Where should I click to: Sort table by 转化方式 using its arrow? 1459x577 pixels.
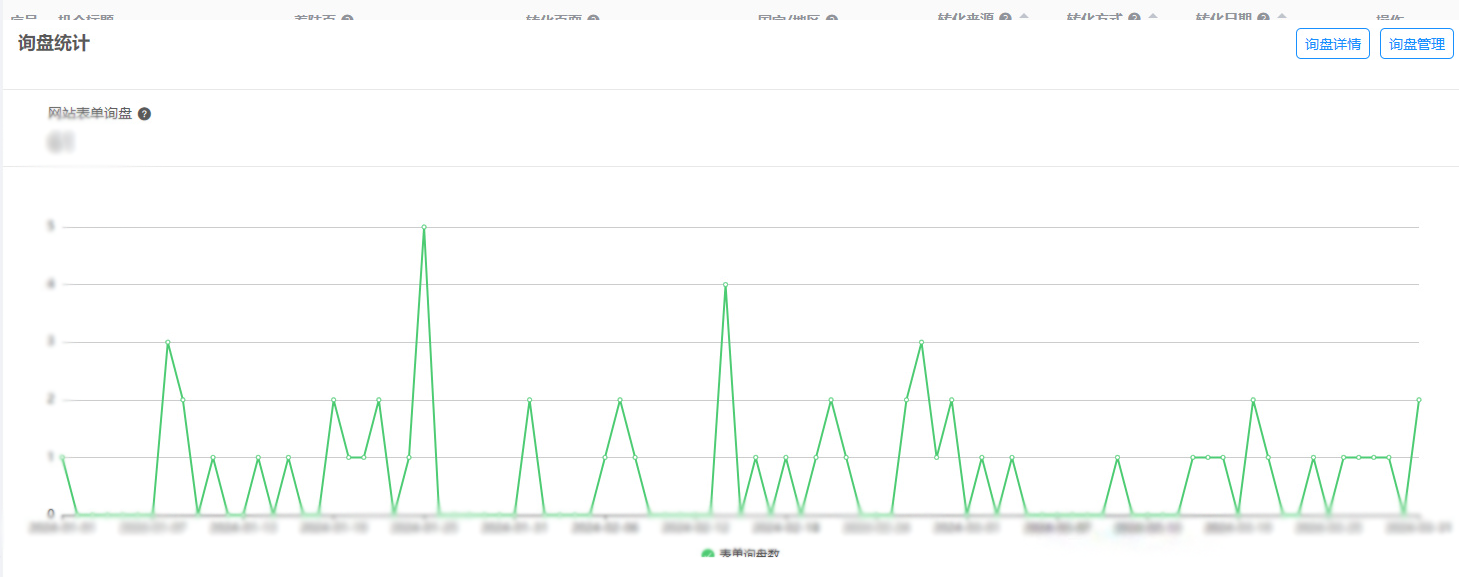tap(1153, 18)
